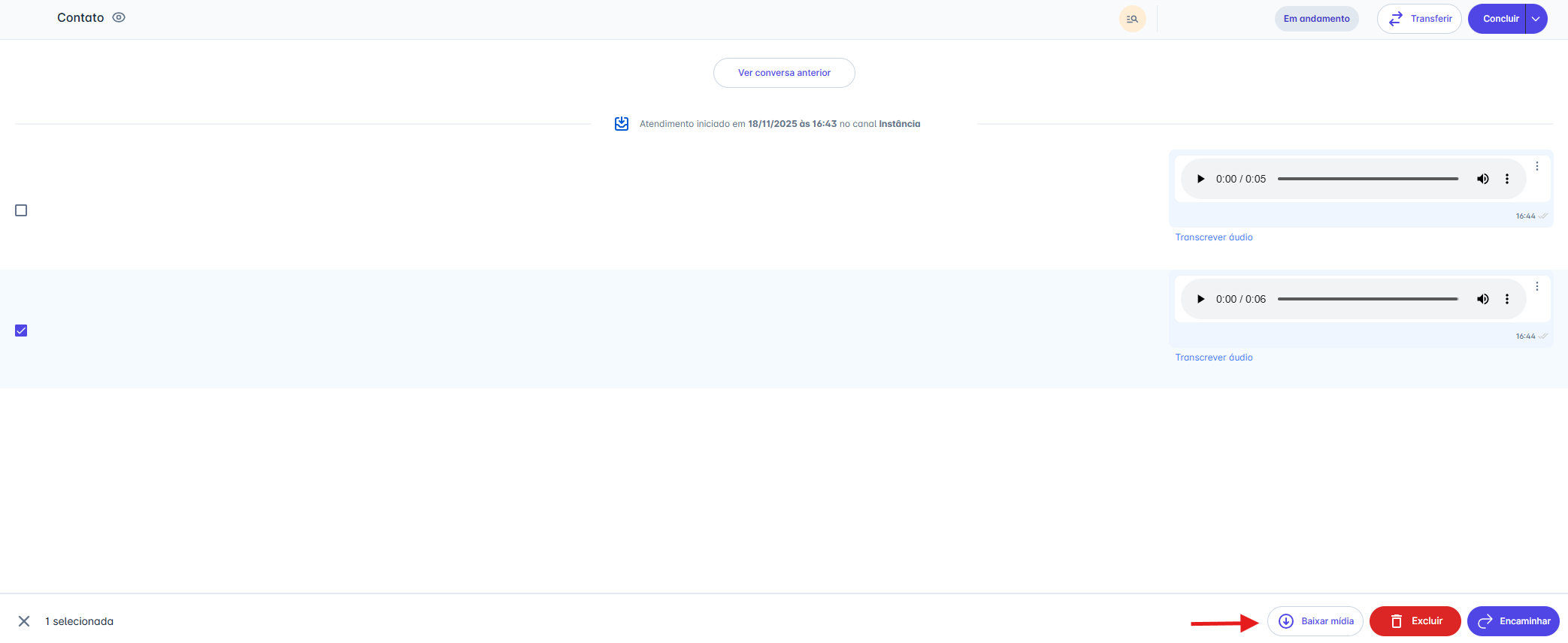This screenshot has height=643, width=1568.
Task: Play the first 0:05 audio message
Action: click(x=1200, y=179)
